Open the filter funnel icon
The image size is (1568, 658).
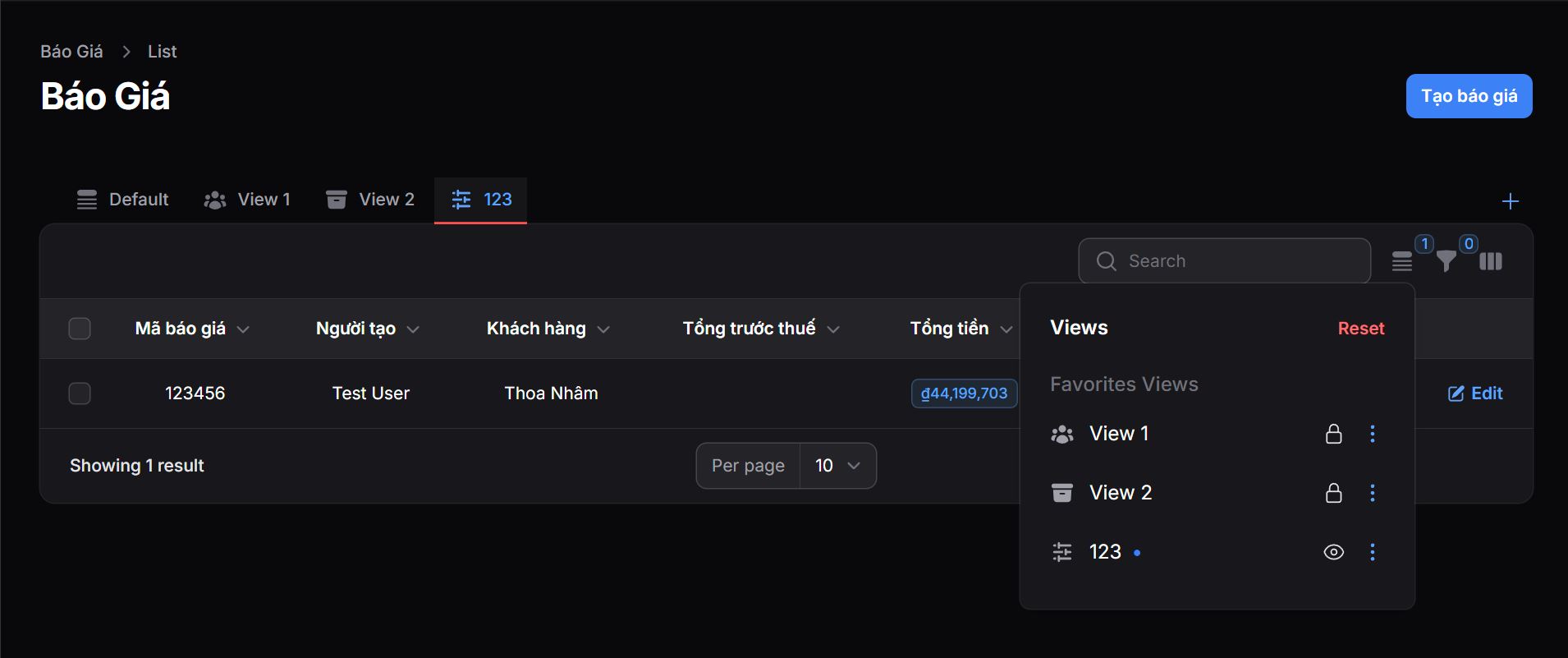point(1447,261)
